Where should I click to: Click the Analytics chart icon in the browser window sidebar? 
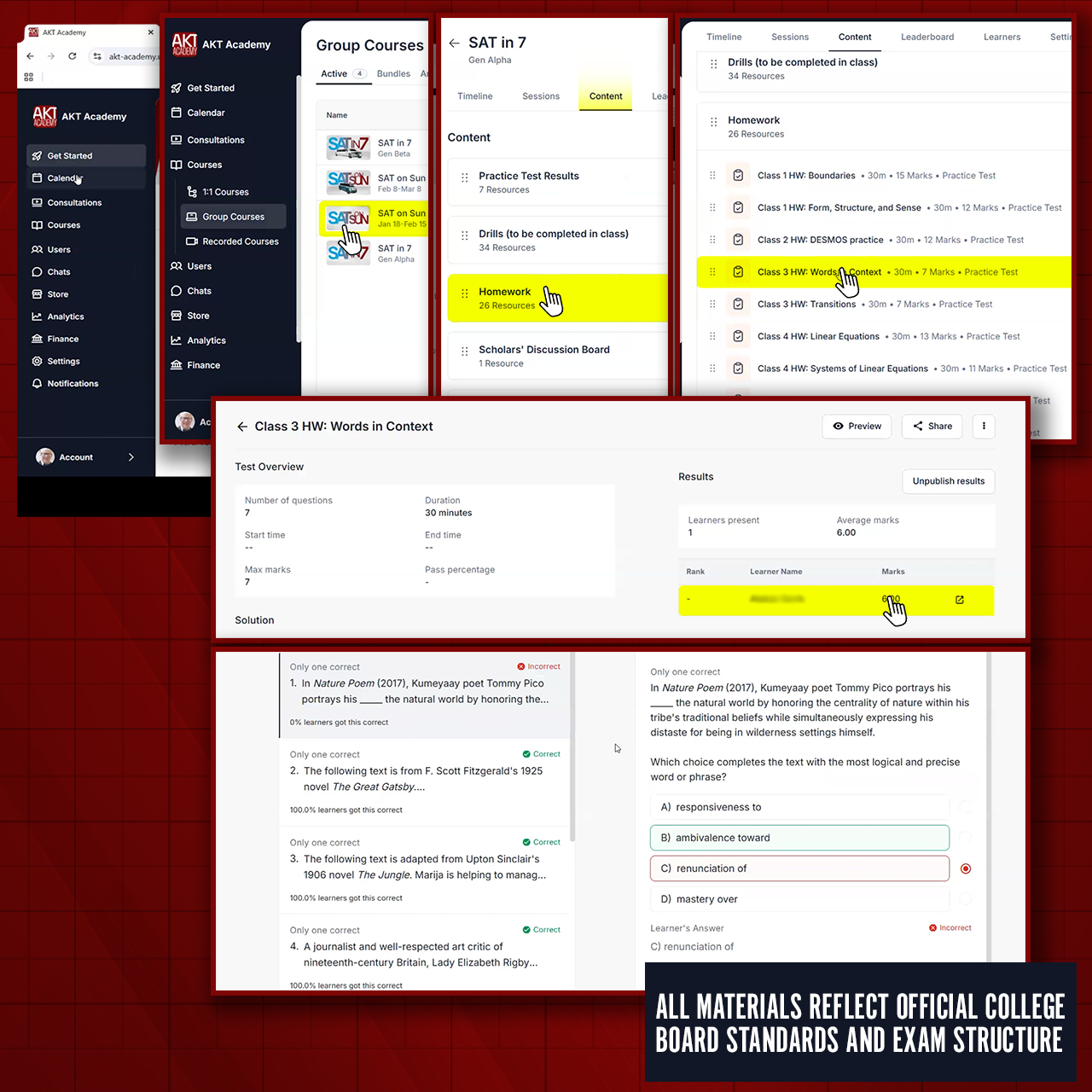37,317
